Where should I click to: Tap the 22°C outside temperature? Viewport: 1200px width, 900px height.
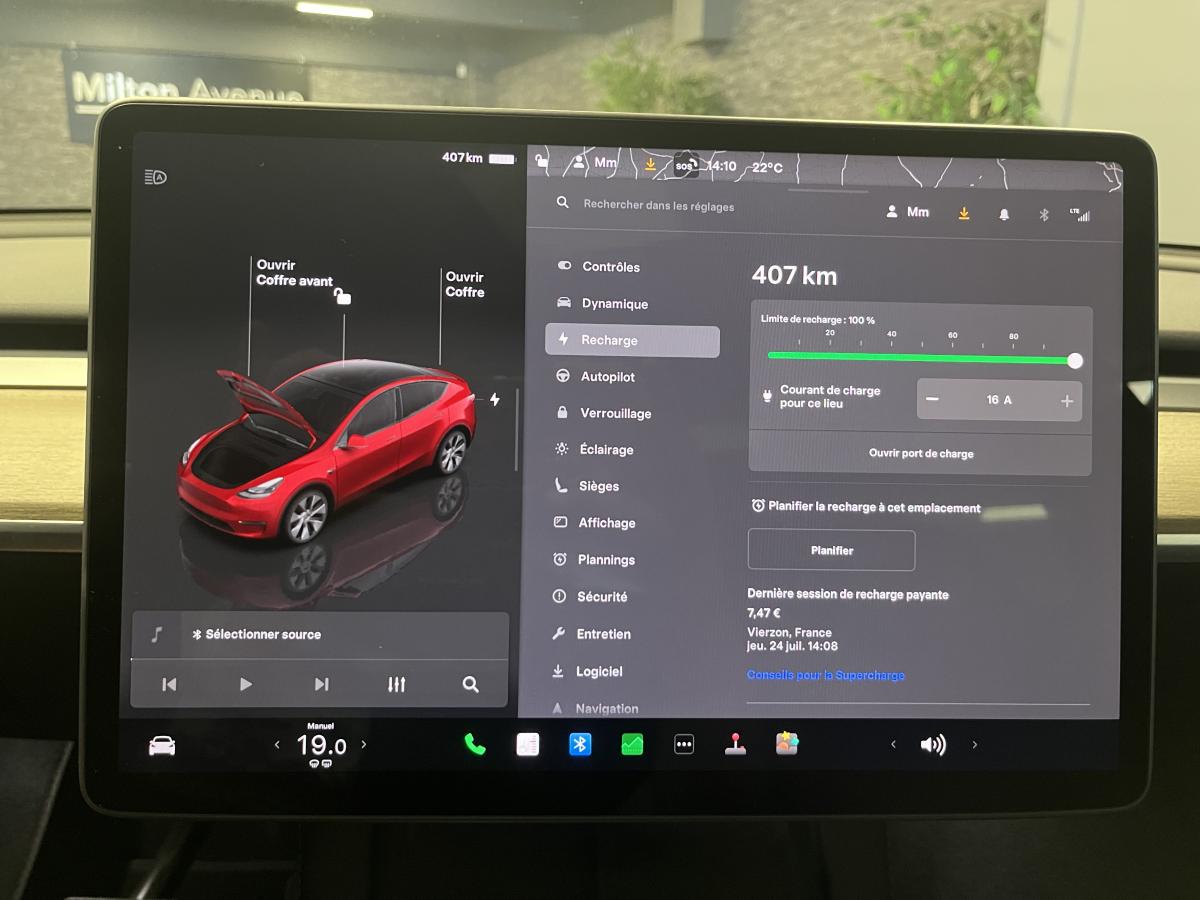tap(768, 168)
